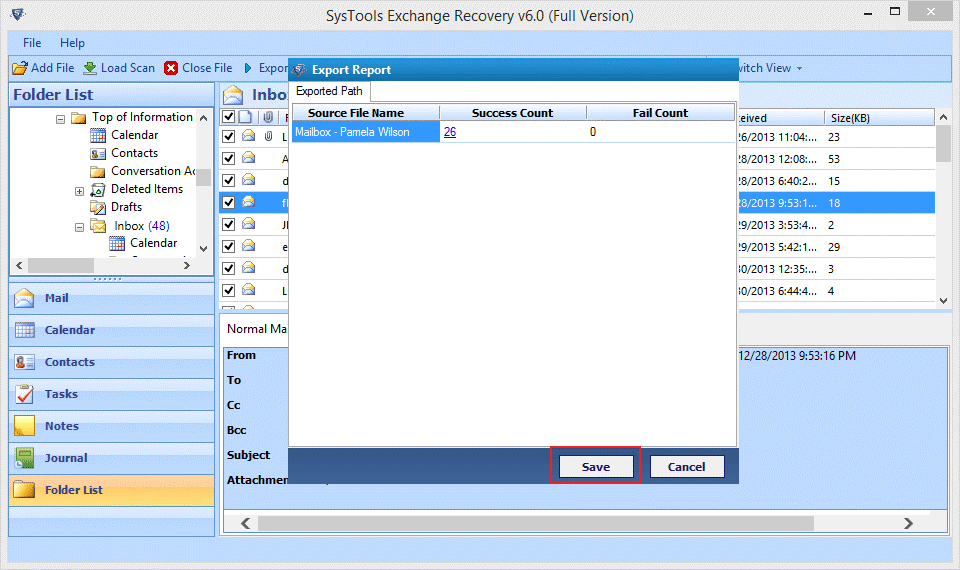Uncheck the checkbox on the 53 KB row
Screen dimensions: 960x570
[228, 159]
